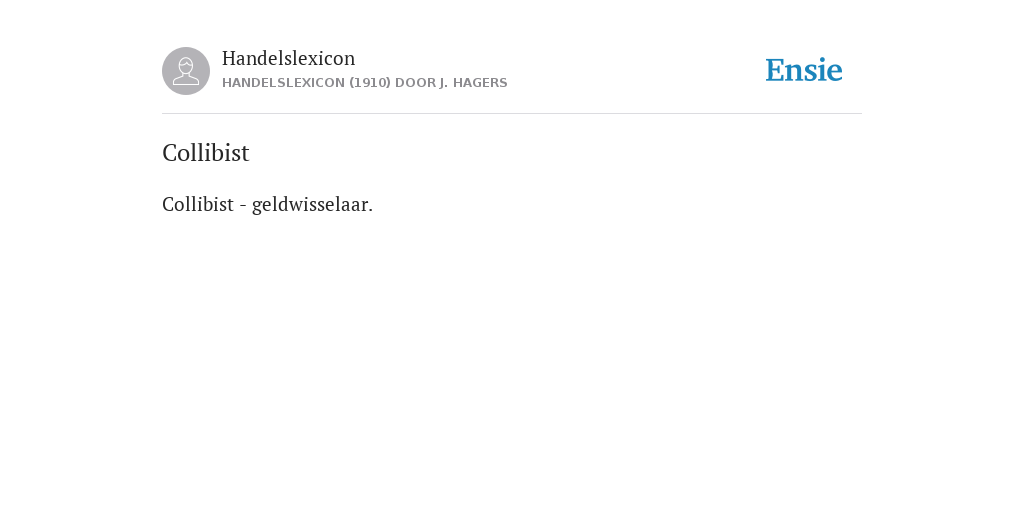This screenshot has width=1024, height=512.
Task: Click the uppercase grey subtitle under Handelslexicon
Action: (x=364, y=83)
